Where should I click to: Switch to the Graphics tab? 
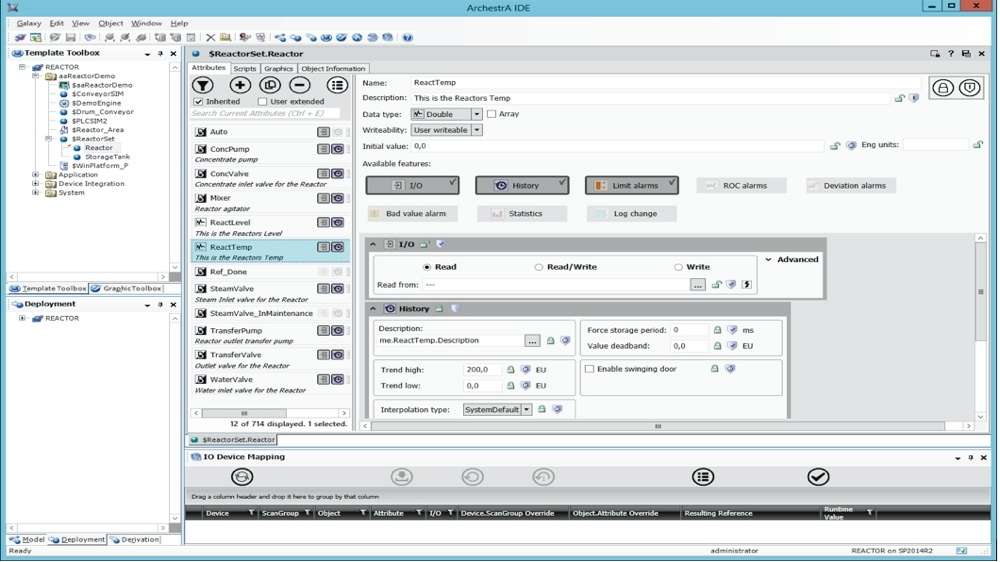point(278,69)
